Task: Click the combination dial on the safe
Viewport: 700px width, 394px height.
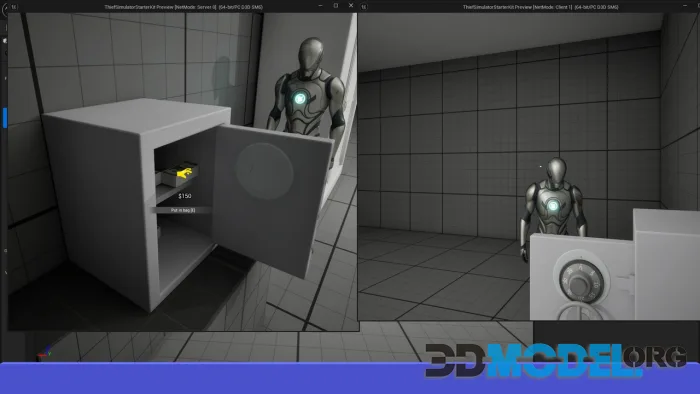Action: coord(581,282)
